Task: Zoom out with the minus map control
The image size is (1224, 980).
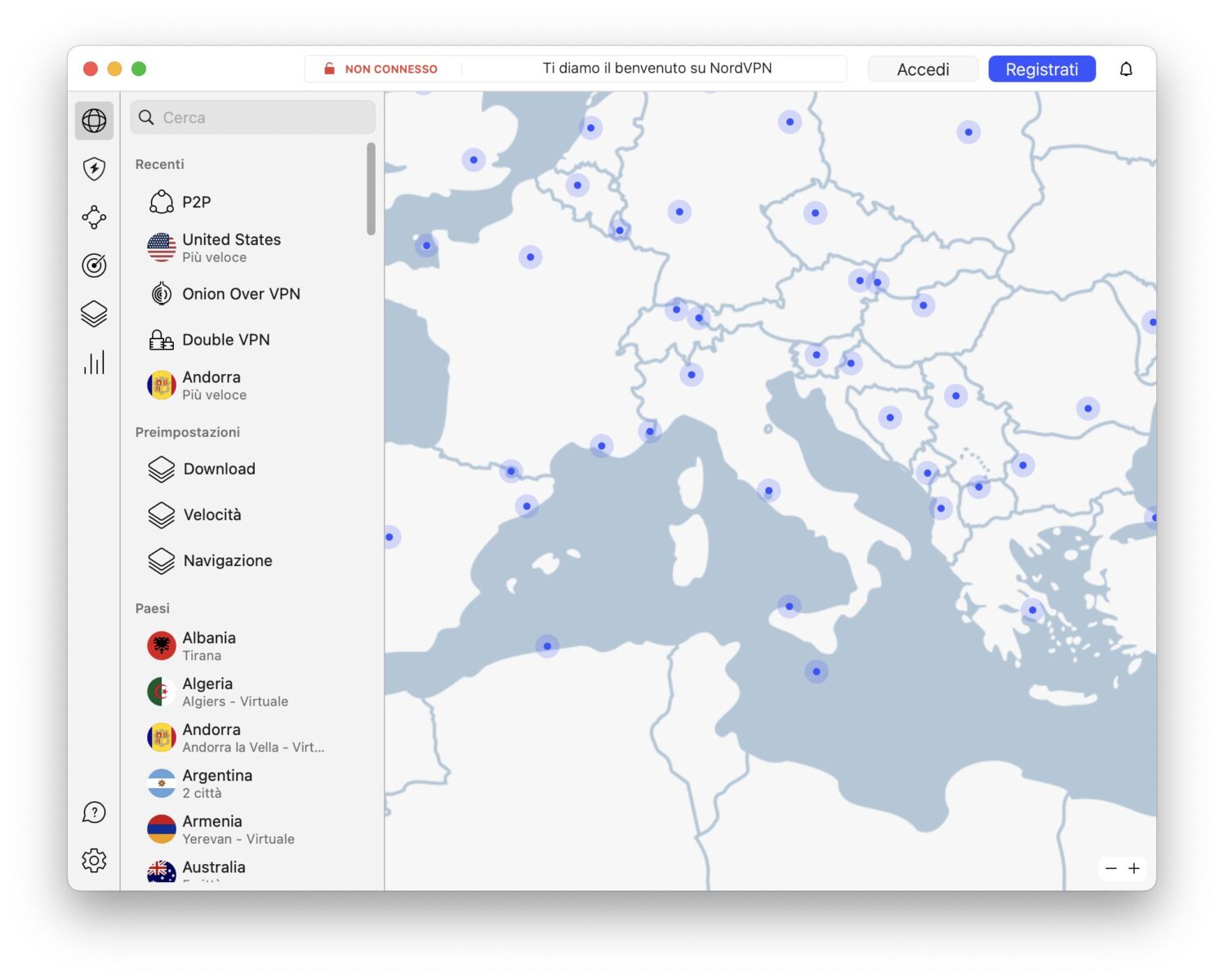Action: (x=1111, y=868)
